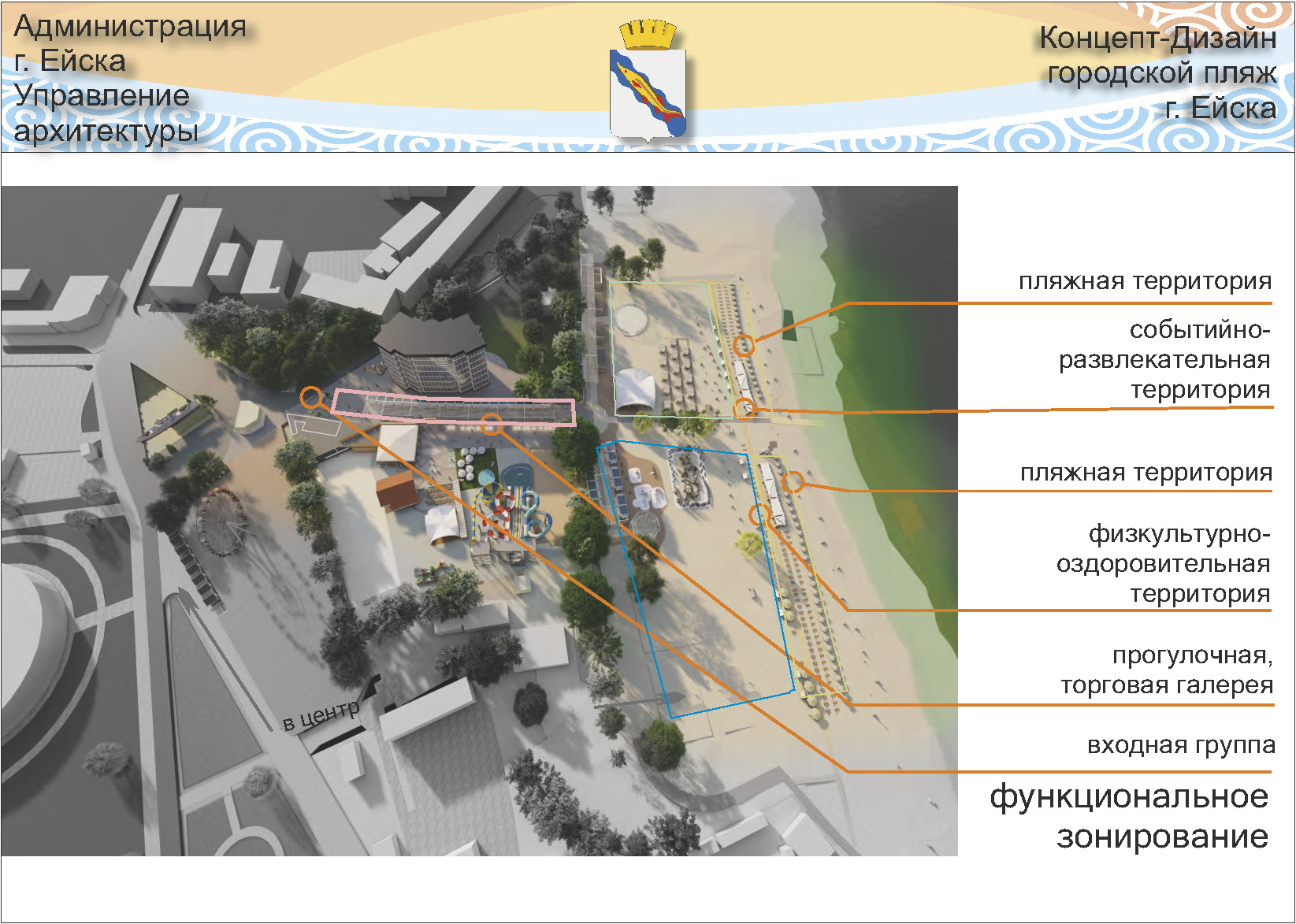
Task: Click the orange circle marker on the pink gallery strip
Action: (492, 424)
